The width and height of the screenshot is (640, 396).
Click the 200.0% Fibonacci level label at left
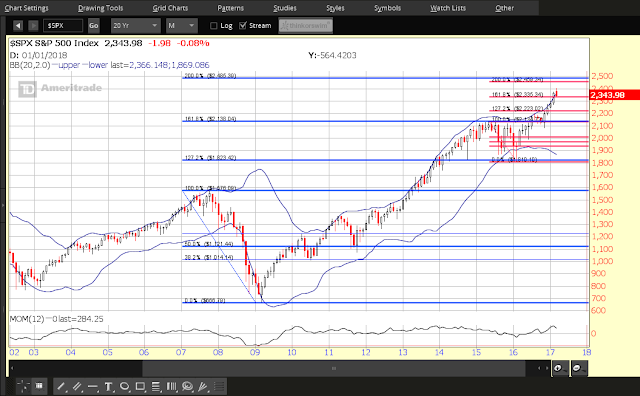(x=210, y=76)
